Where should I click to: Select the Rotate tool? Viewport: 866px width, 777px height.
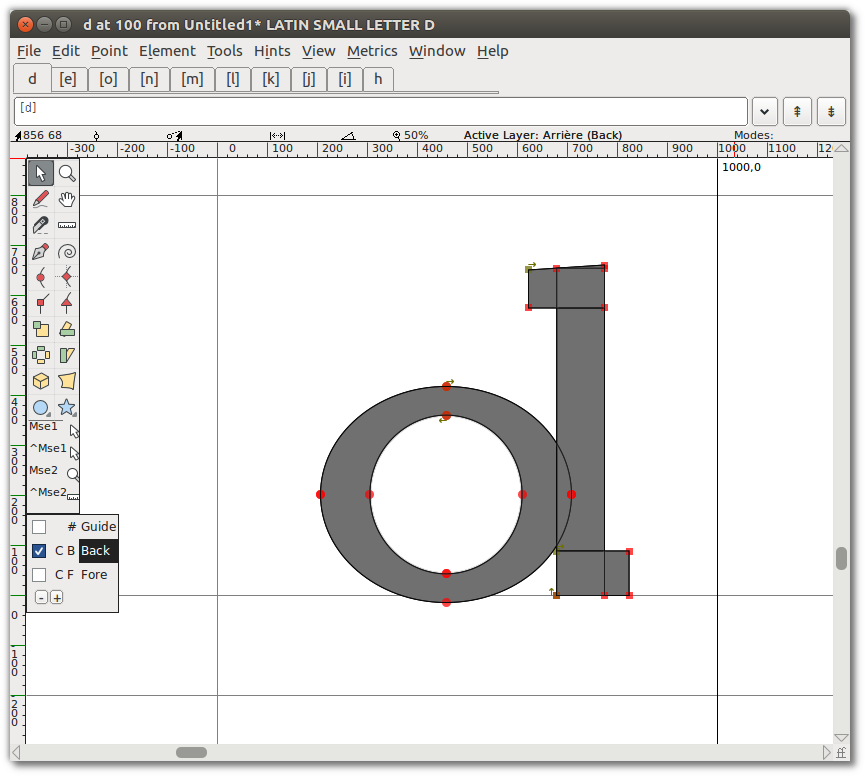41,354
